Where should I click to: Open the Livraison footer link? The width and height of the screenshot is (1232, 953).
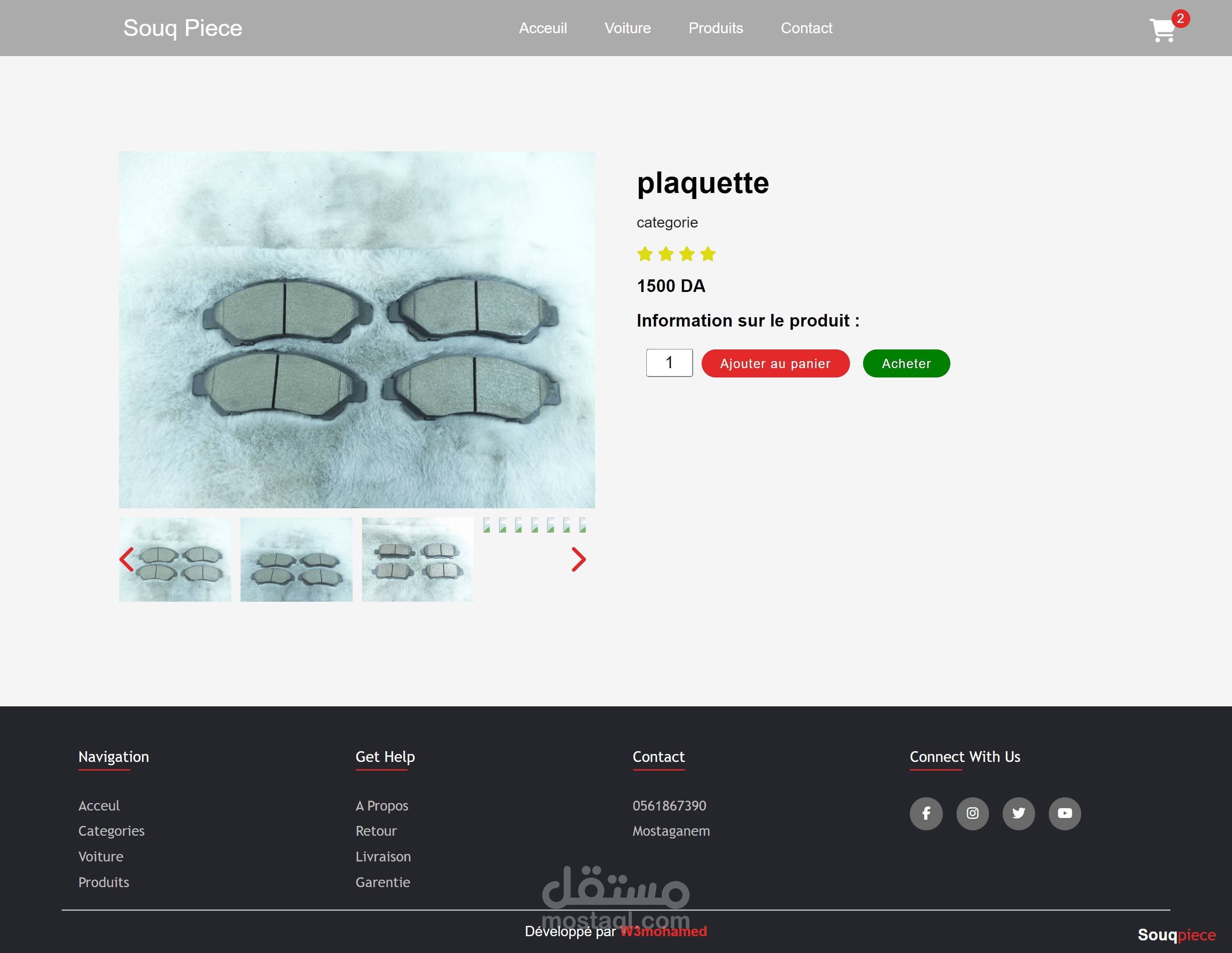point(383,857)
